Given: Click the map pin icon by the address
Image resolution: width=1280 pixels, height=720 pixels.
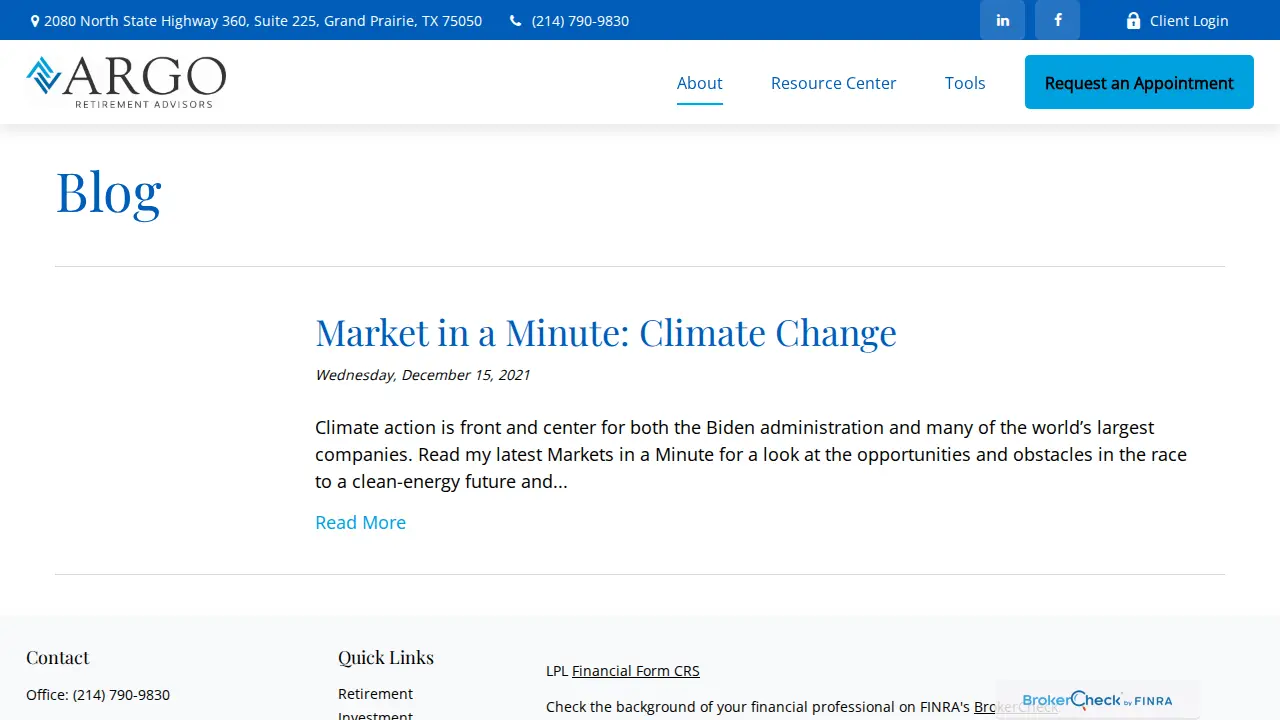Looking at the screenshot, I should [35, 21].
